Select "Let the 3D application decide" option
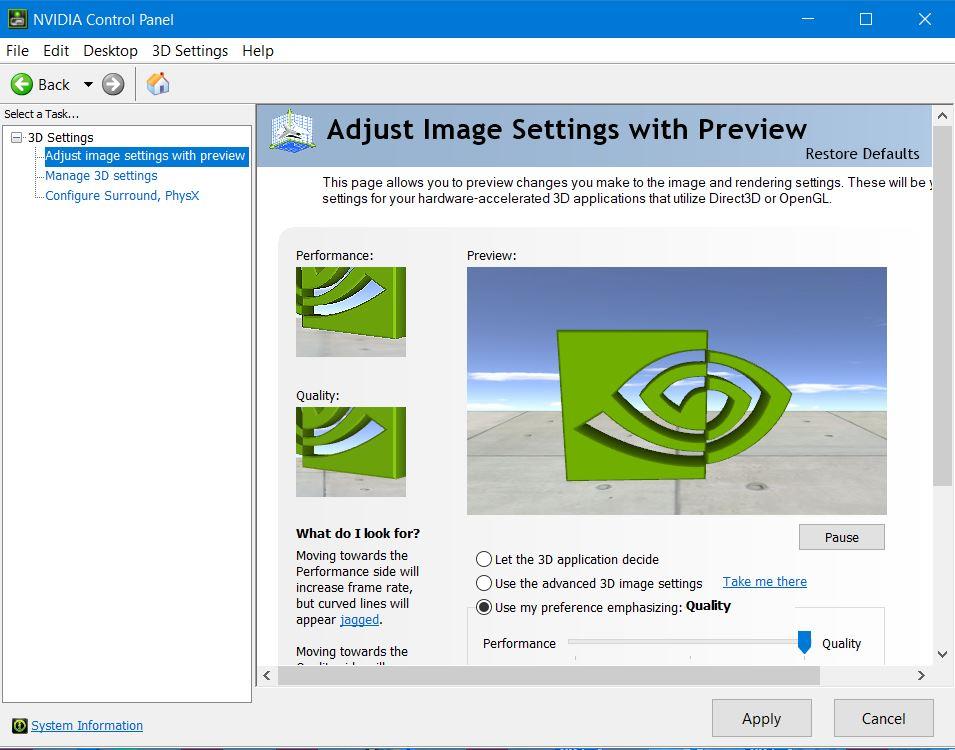955x750 pixels. (484, 559)
